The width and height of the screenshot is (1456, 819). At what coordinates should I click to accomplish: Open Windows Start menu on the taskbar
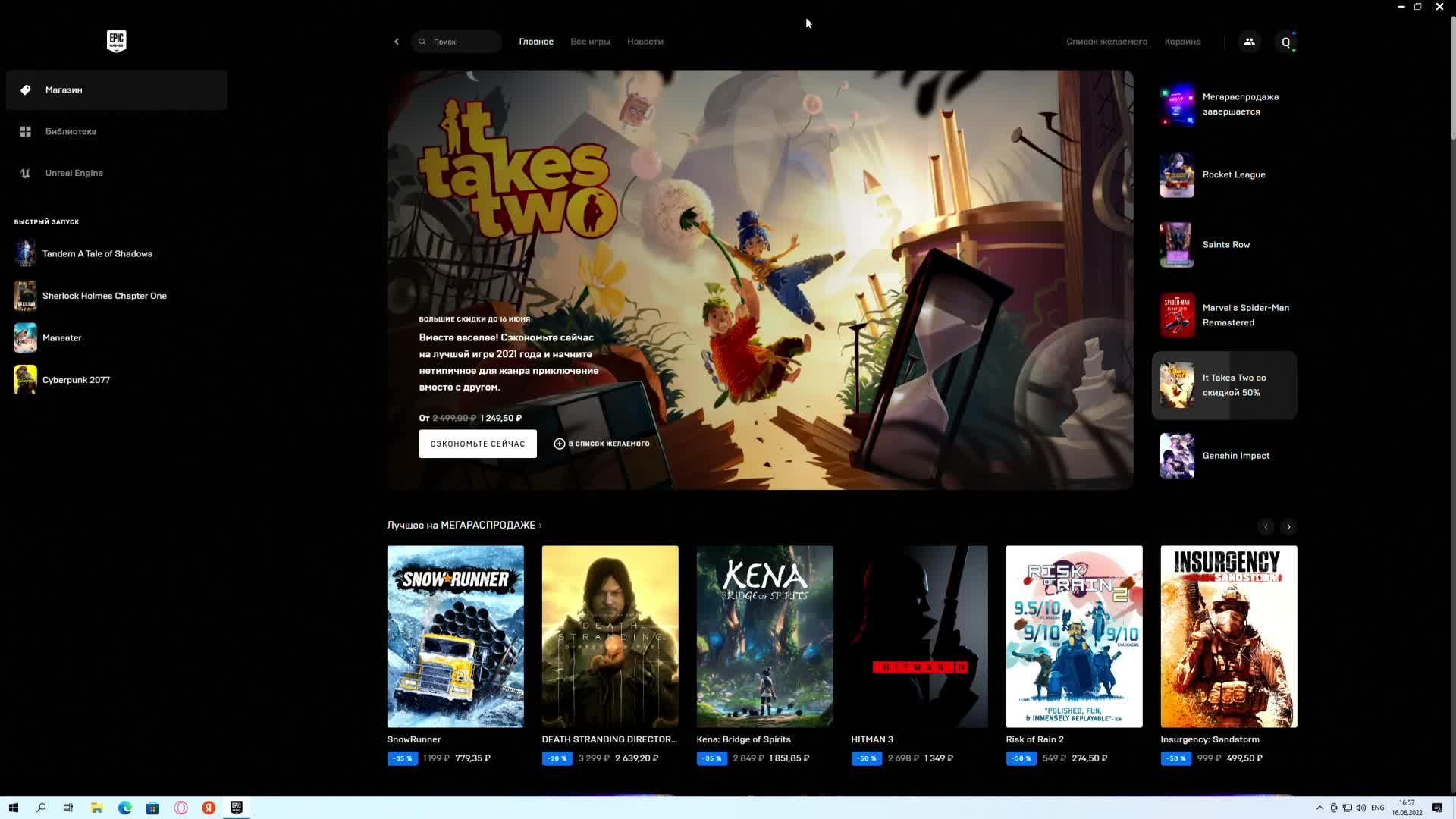pos(13,808)
